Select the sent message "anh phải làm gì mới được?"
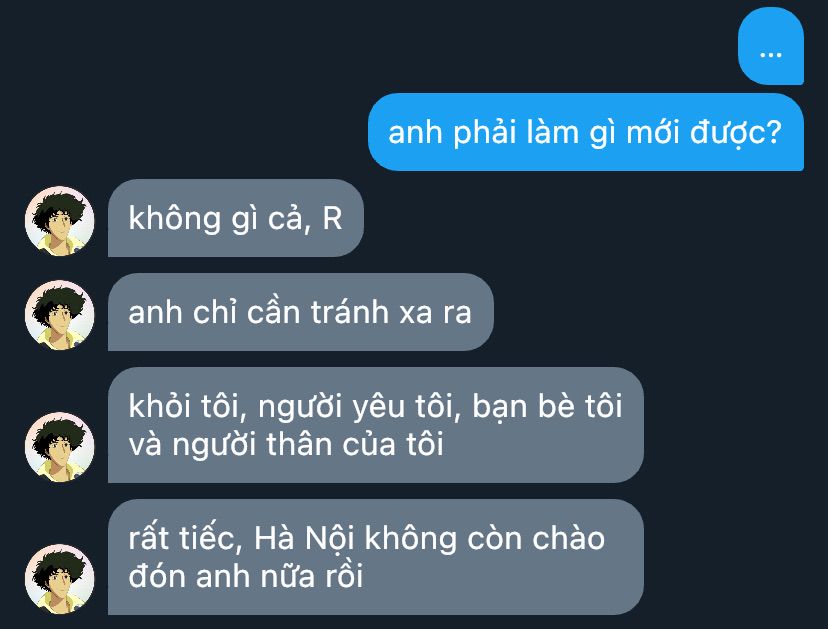The width and height of the screenshot is (828, 629). (586, 132)
